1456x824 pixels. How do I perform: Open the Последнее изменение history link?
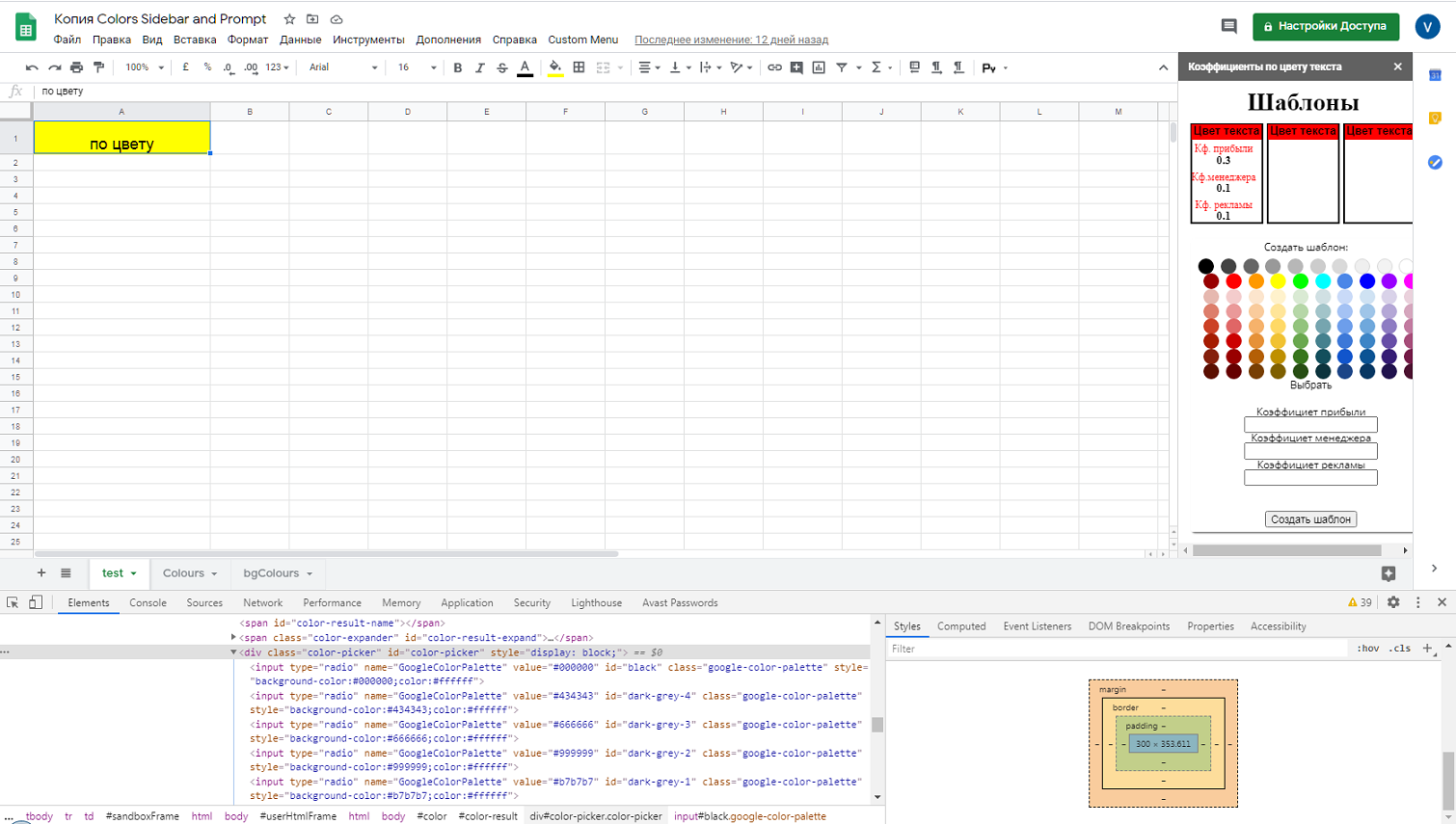point(731,40)
